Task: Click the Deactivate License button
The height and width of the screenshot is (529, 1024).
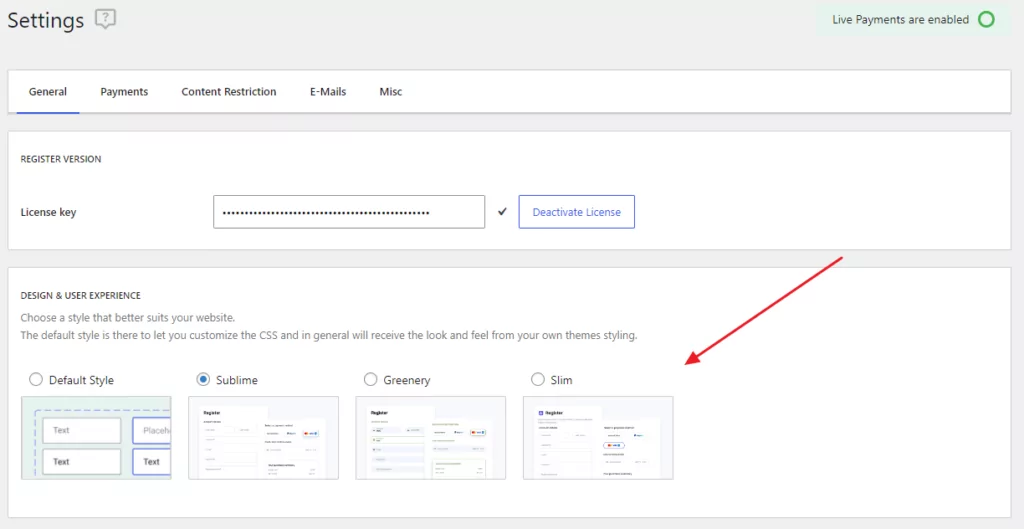Action: (577, 212)
